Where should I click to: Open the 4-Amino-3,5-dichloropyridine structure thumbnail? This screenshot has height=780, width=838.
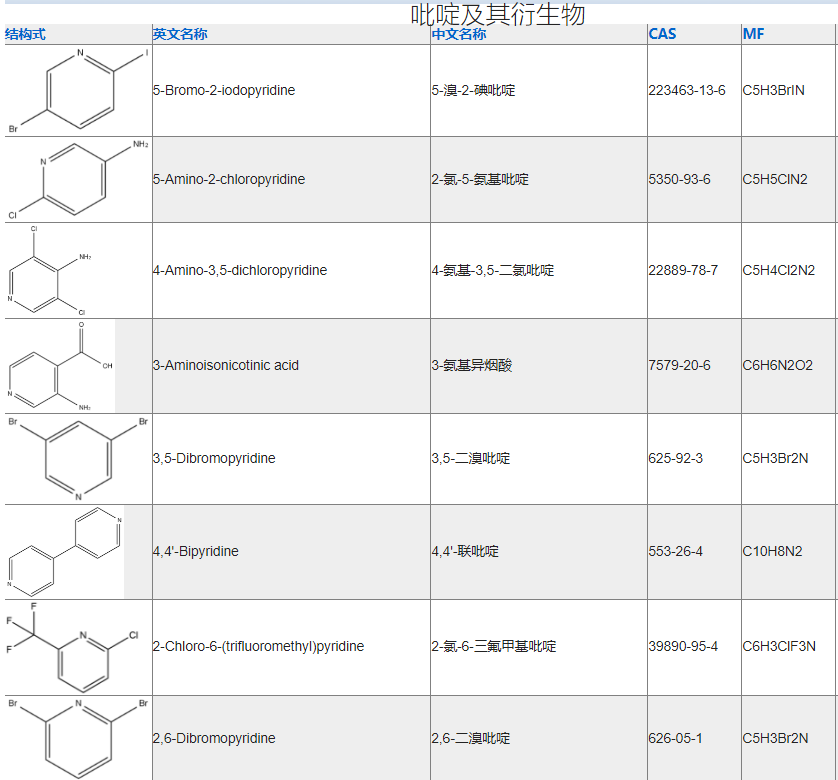coord(50,270)
